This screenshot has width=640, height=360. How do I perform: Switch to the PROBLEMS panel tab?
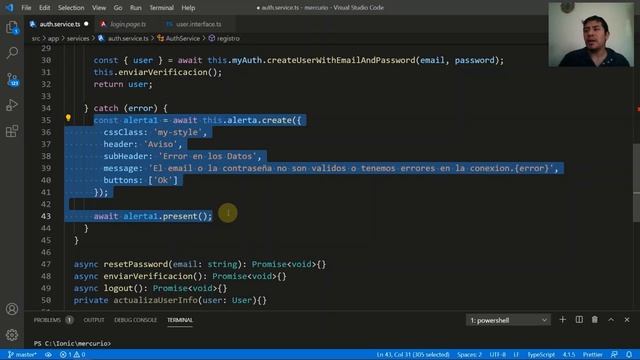coord(47,320)
